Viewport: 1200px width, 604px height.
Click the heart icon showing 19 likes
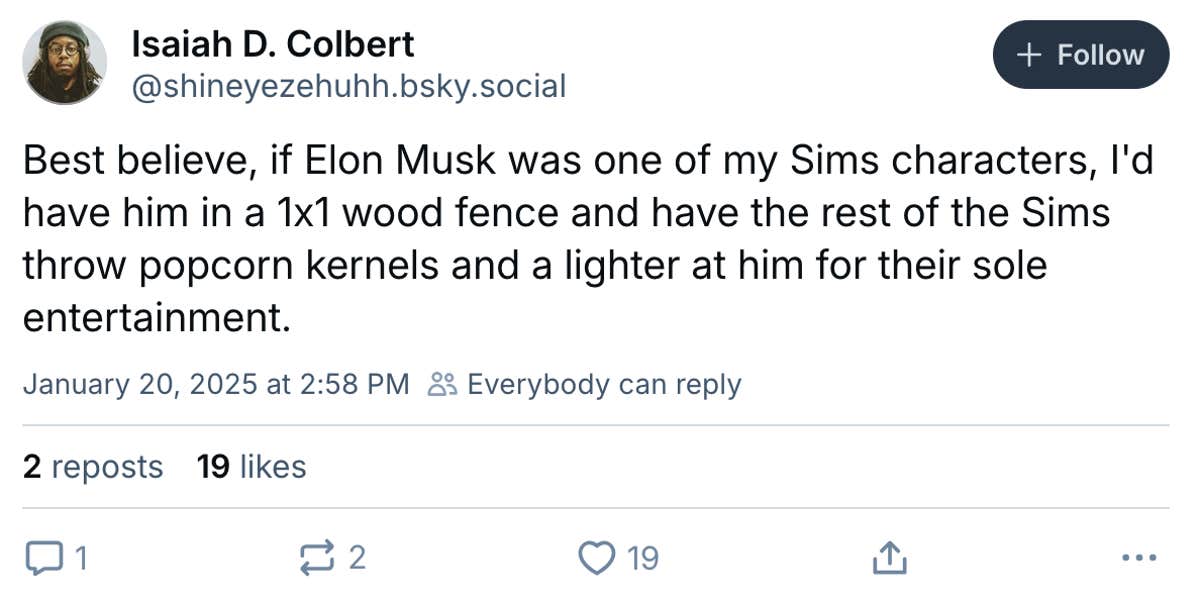[x=615, y=558]
